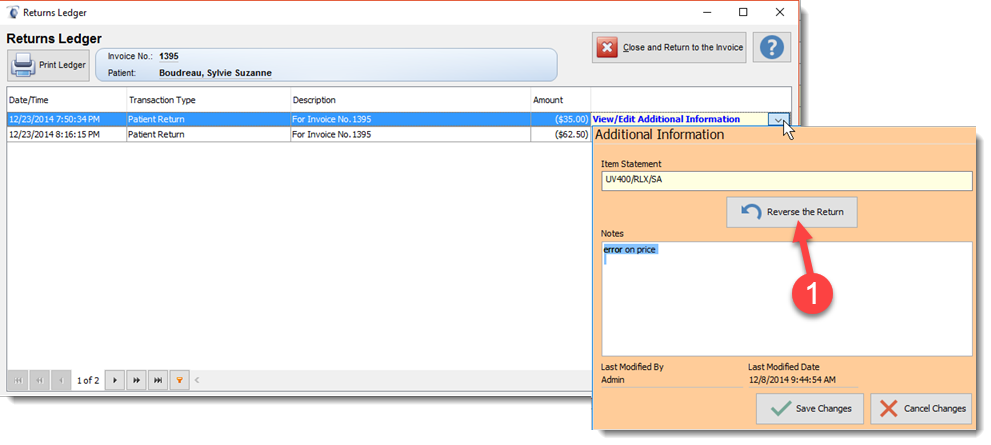
Task: Click the previous page double-arrow button
Action: [39, 380]
